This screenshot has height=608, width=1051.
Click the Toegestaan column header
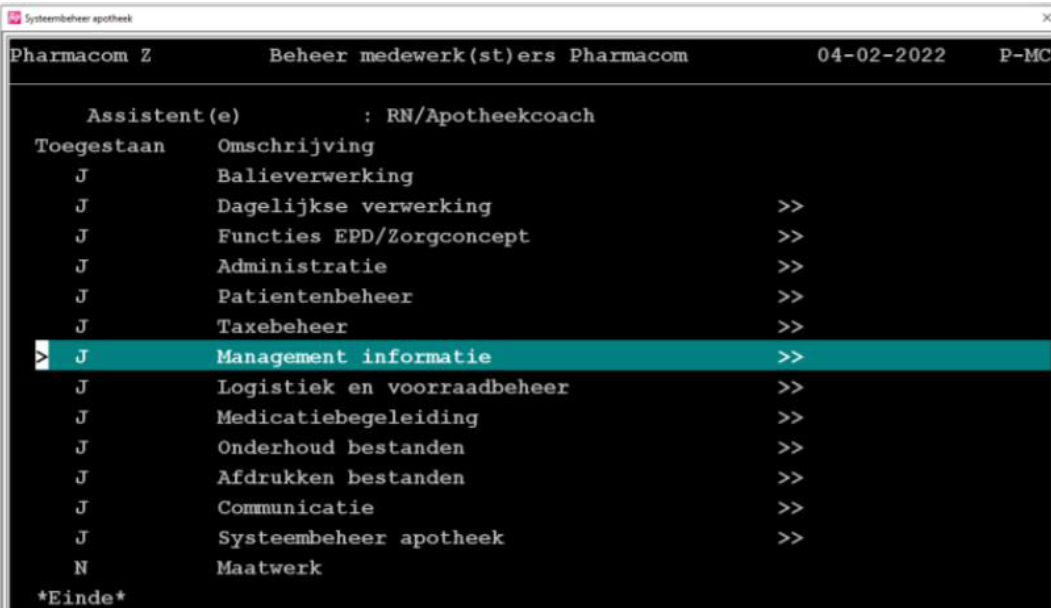[100, 146]
